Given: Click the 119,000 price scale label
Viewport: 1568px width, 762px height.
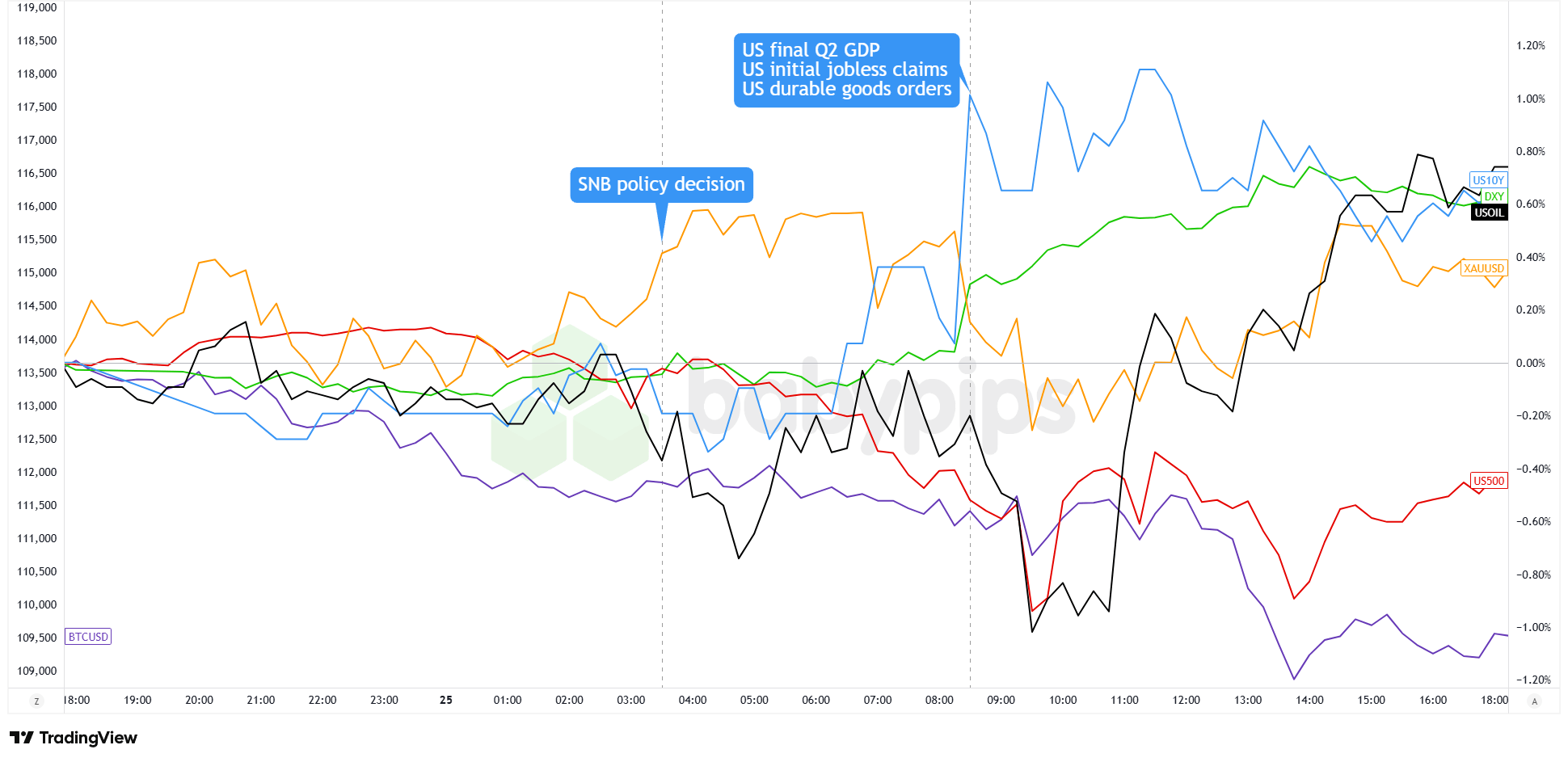Looking at the screenshot, I should [x=37, y=8].
